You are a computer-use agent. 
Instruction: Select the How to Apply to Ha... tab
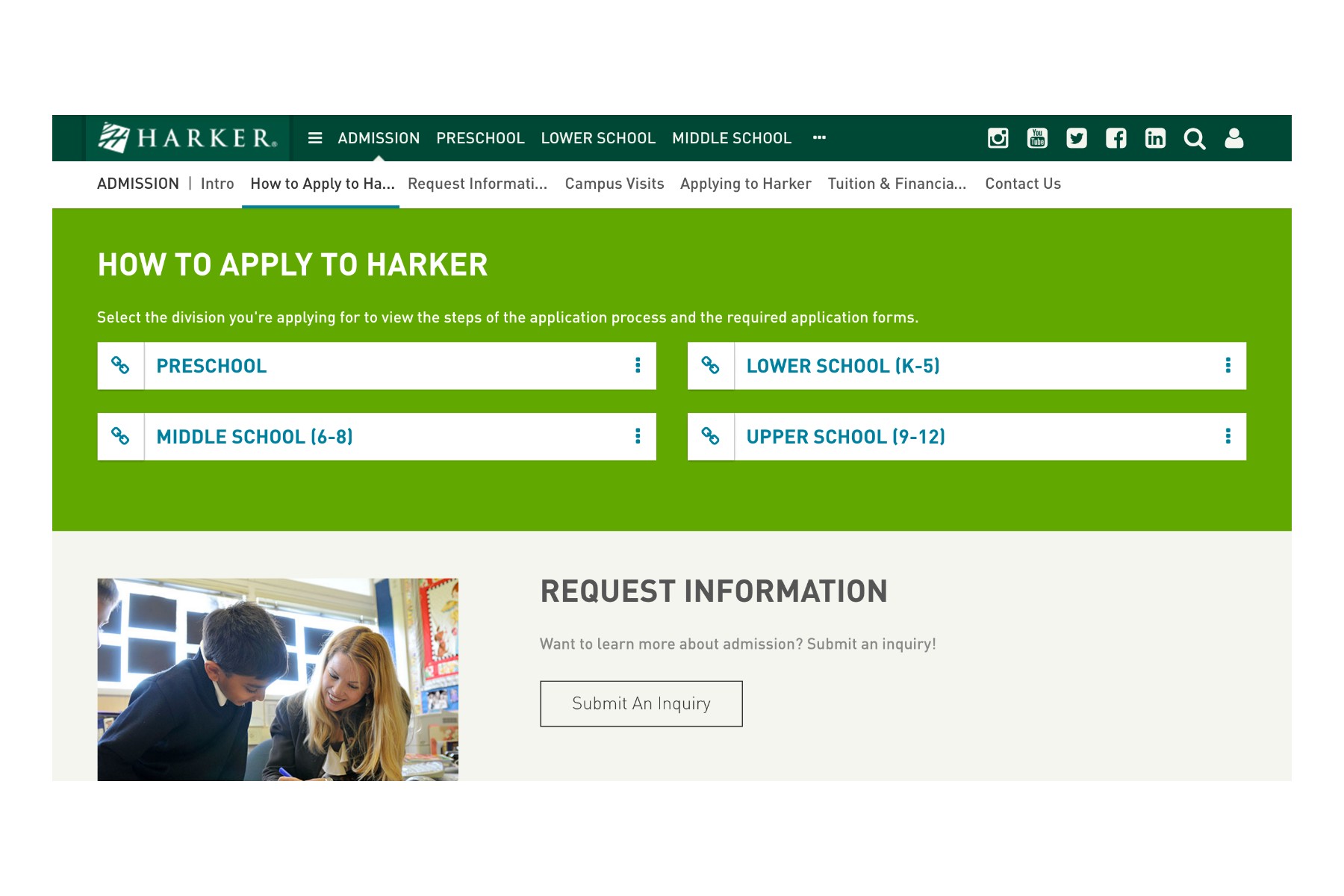(x=322, y=184)
